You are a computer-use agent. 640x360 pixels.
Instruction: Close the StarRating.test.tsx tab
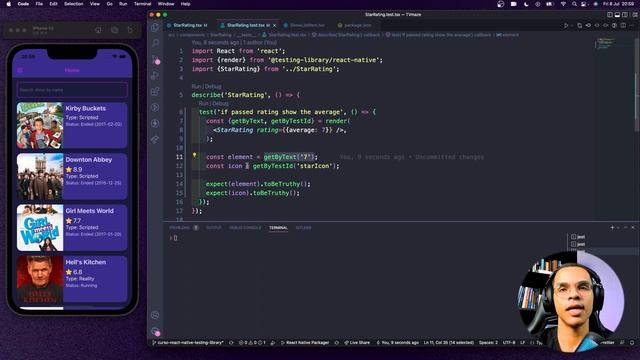point(275,25)
